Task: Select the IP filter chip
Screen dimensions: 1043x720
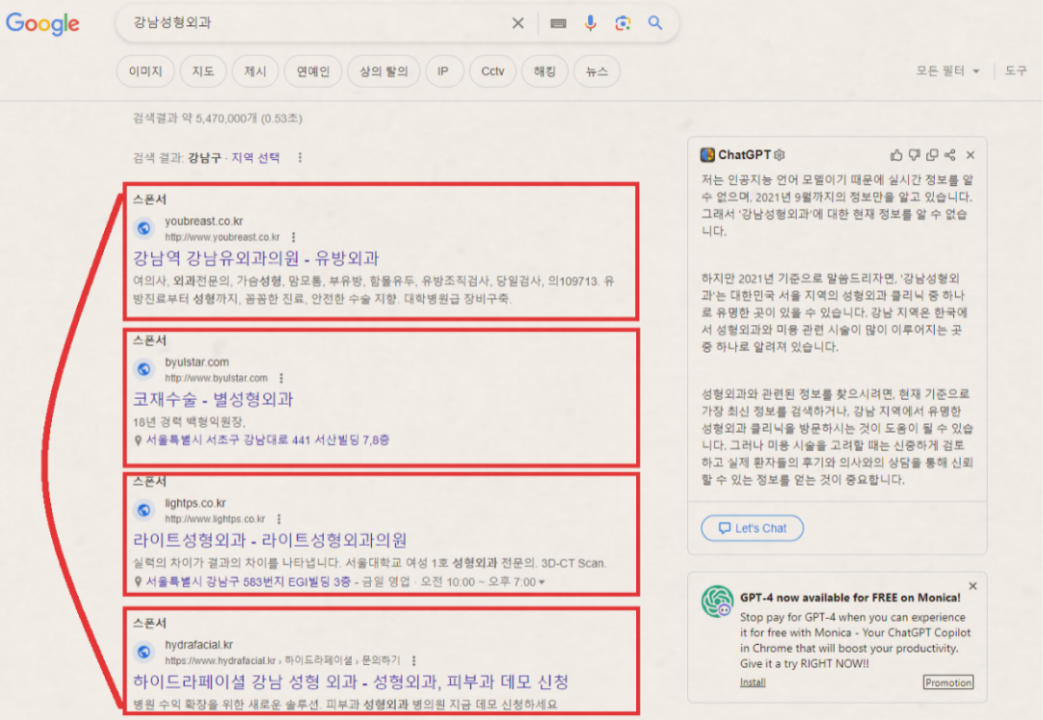Action: click(442, 71)
